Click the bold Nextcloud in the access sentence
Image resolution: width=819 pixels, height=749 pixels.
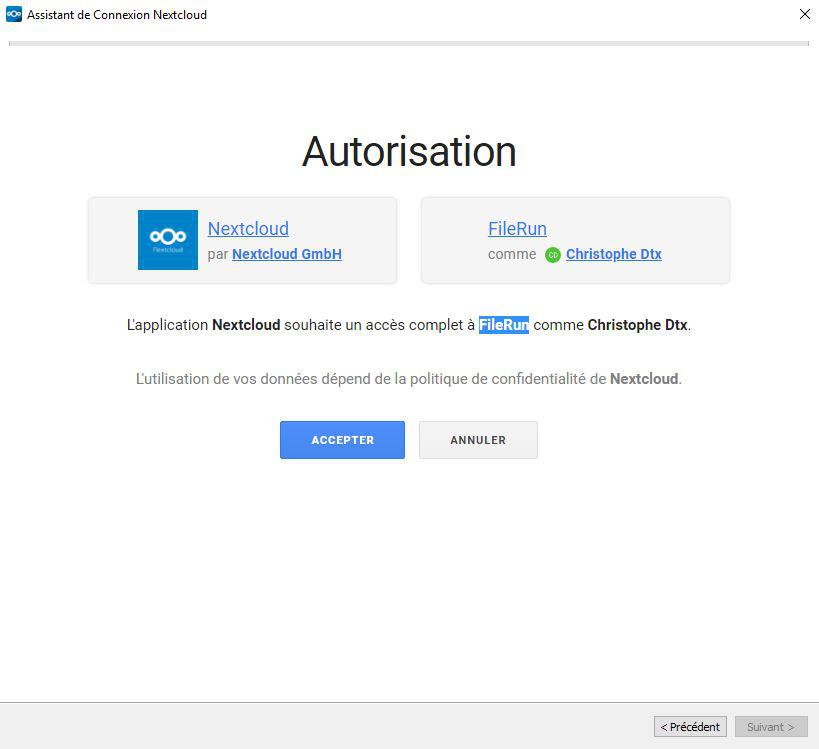click(x=246, y=325)
